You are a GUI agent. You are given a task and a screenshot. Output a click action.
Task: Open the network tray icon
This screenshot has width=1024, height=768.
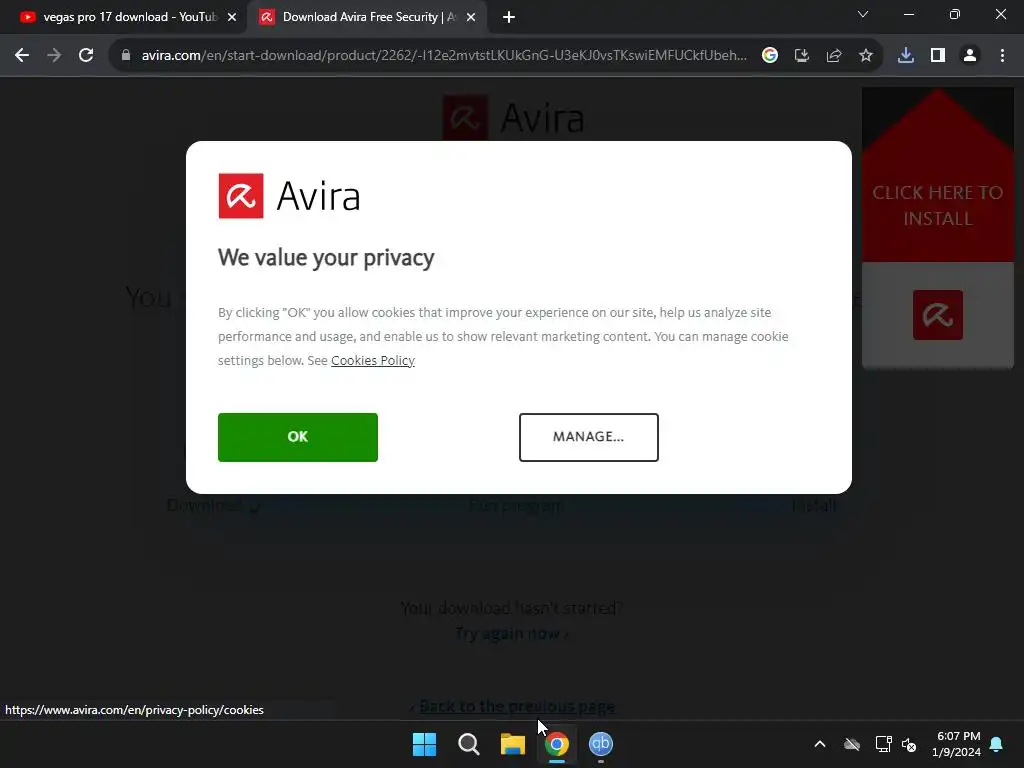click(x=884, y=744)
